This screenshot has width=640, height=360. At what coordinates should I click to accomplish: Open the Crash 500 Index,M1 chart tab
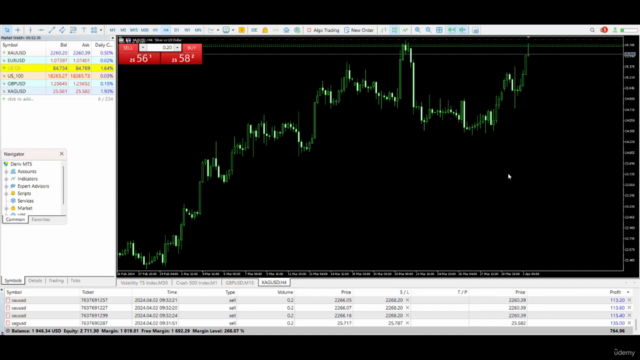coord(196,282)
